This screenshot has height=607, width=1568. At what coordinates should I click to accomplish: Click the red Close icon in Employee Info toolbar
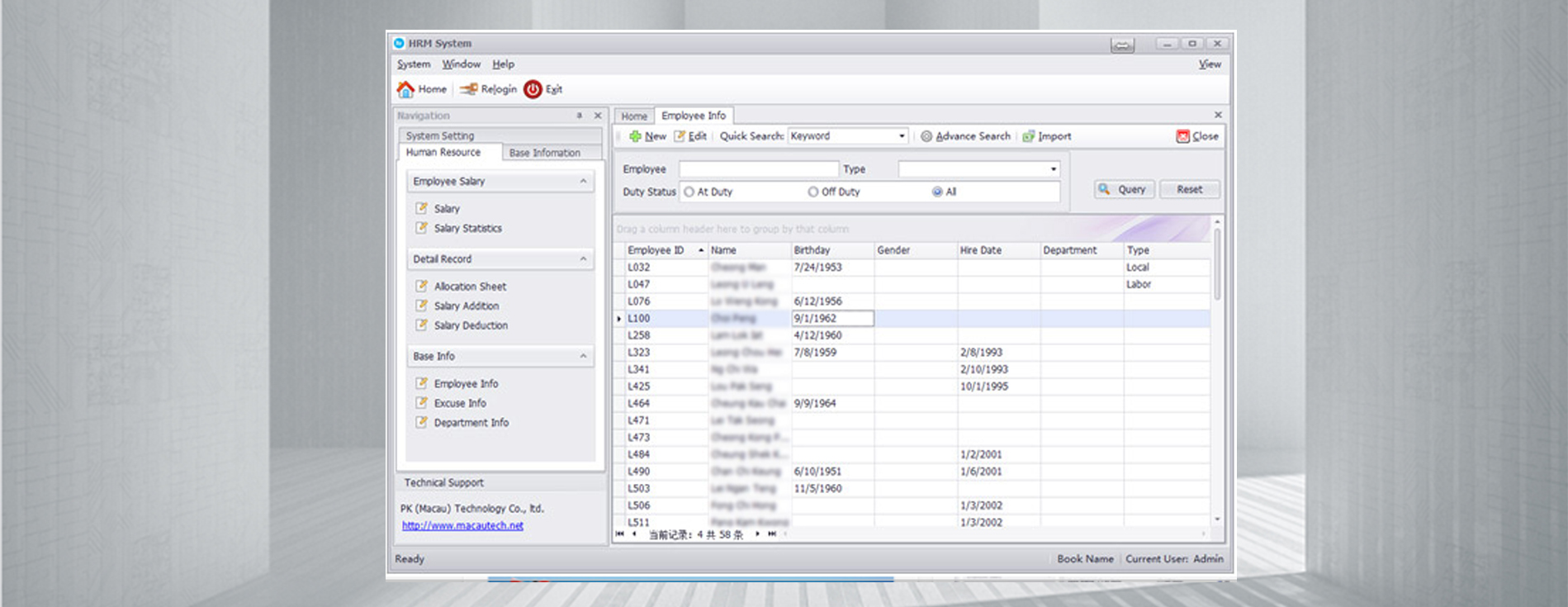(1182, 136)
